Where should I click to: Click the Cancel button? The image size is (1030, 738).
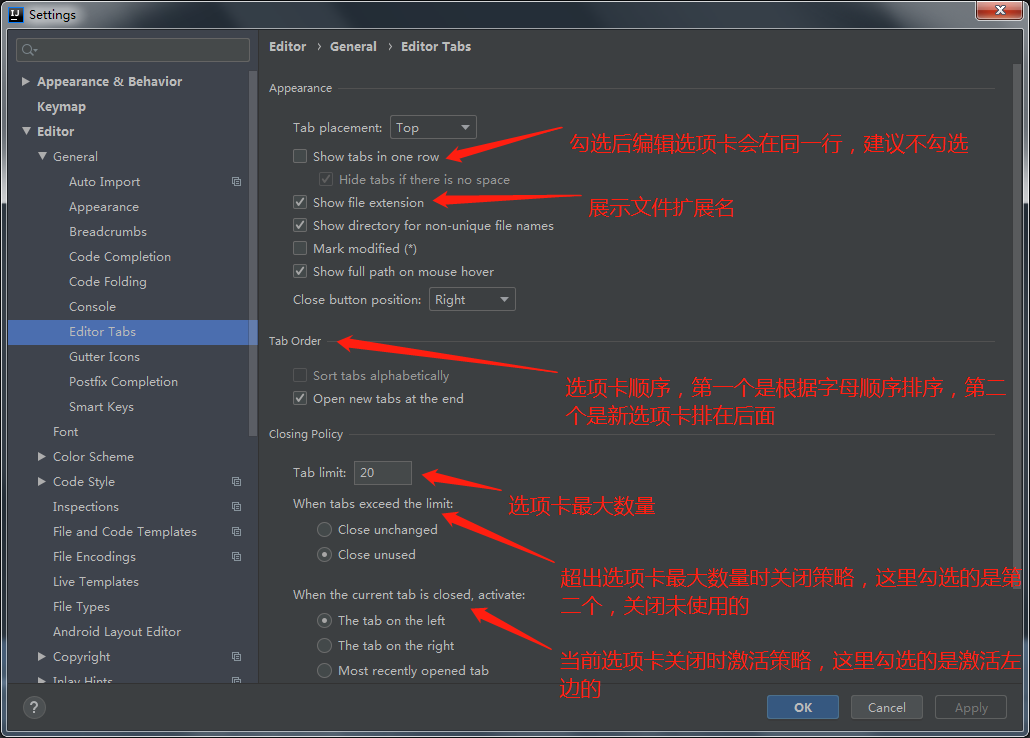[886, 707]
